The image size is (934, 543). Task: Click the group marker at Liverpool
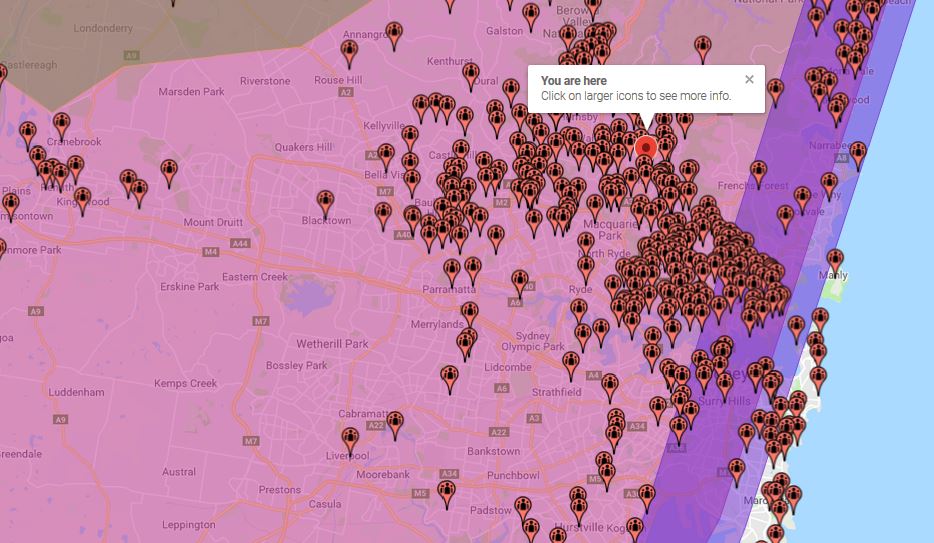[x=350, y=440]
